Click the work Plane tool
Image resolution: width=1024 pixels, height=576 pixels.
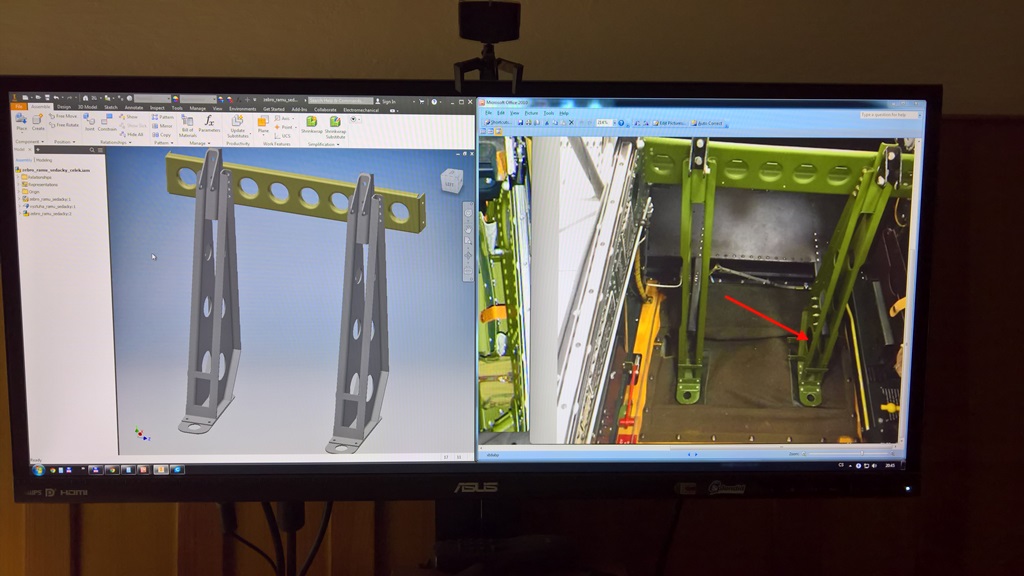(263, 125)
